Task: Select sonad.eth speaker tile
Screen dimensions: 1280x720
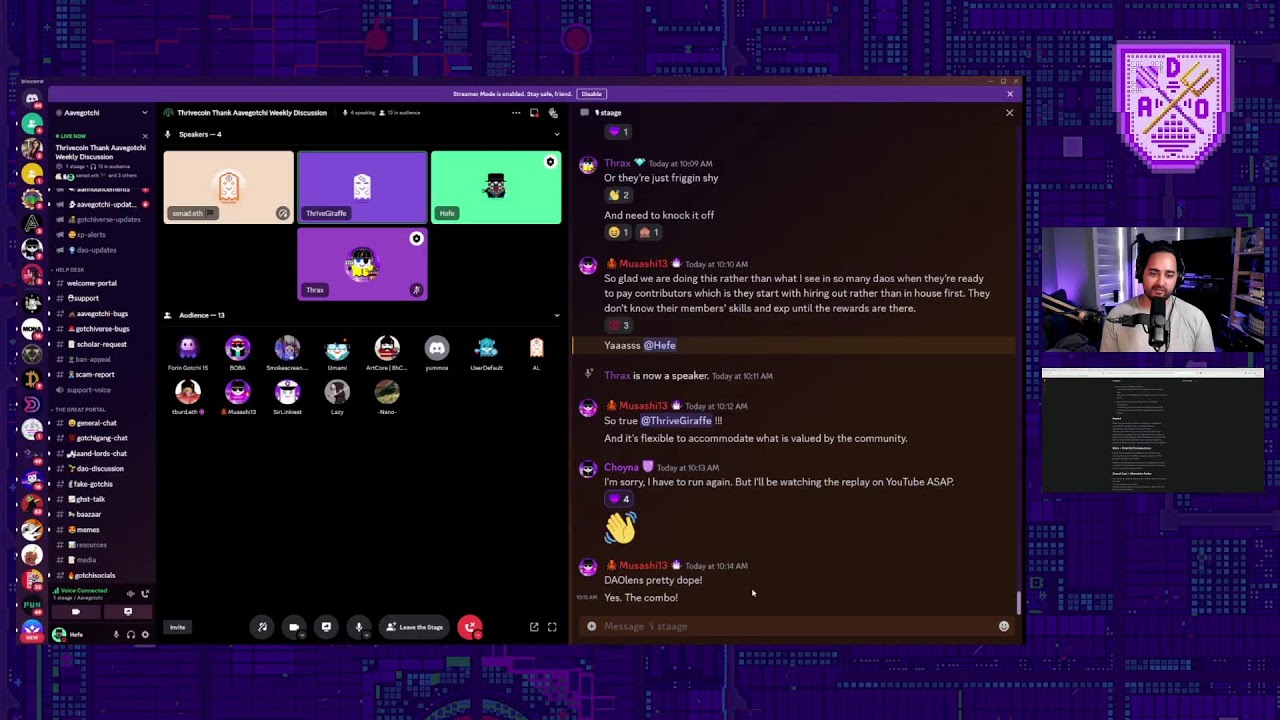Action: coord(229,187)
